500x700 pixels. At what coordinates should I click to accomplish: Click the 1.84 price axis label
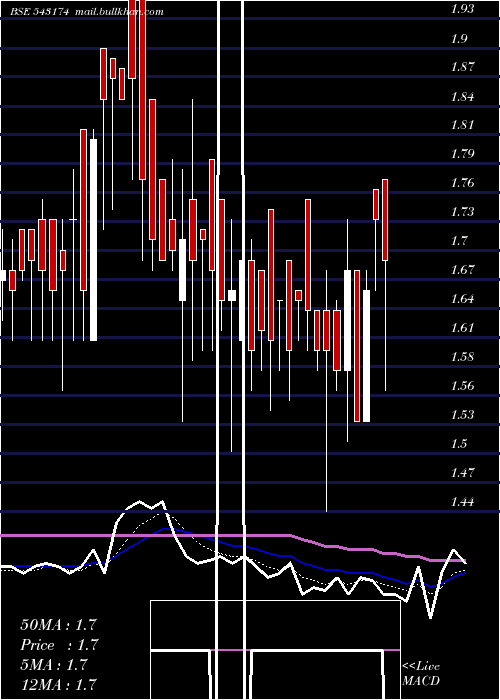[463, 96]
